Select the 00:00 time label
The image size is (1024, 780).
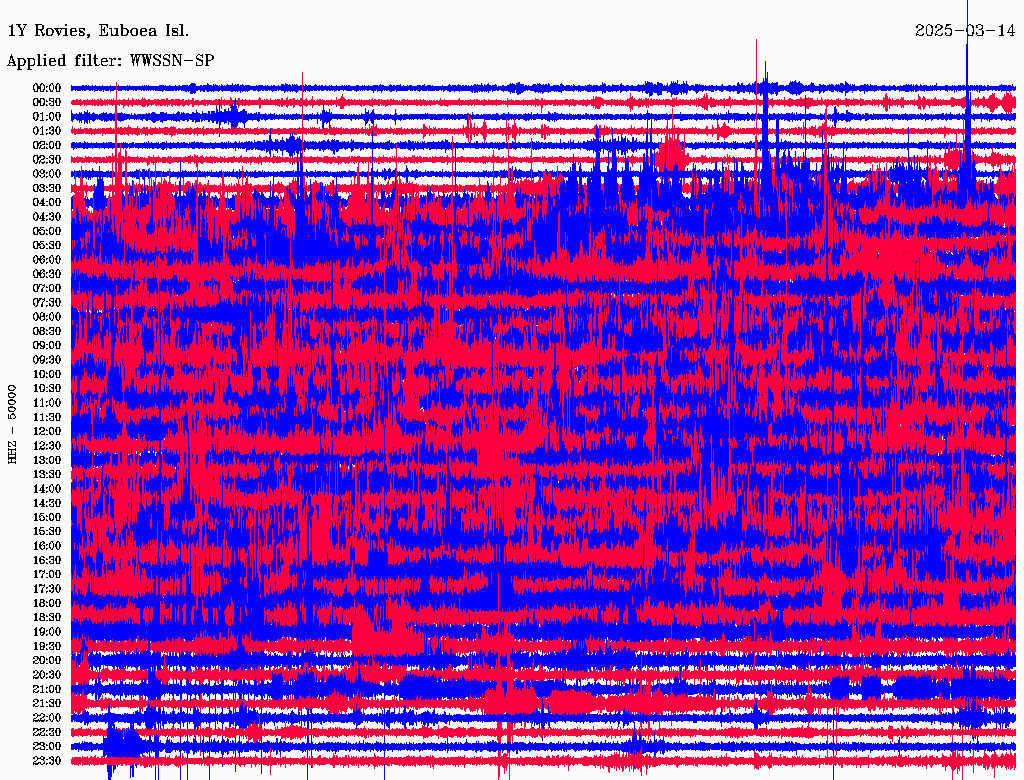click(46, 88)
